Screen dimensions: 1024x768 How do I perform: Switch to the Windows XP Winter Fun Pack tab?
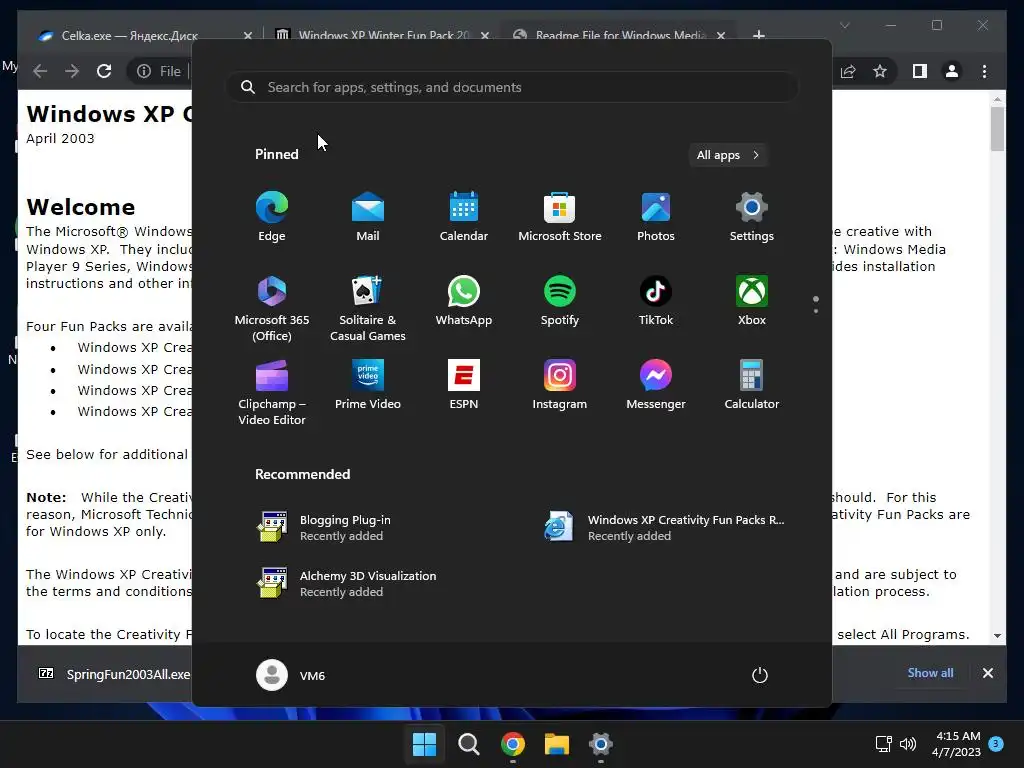click(x=382, y=35)
